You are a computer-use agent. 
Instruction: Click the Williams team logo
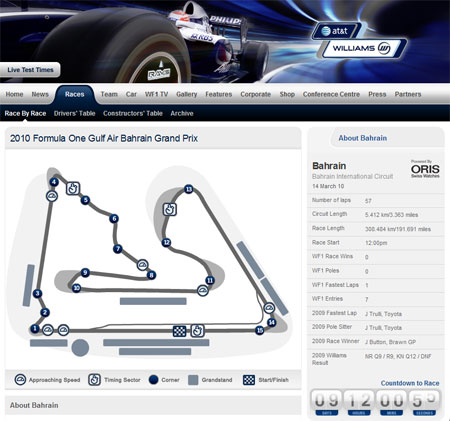(362, 49)
